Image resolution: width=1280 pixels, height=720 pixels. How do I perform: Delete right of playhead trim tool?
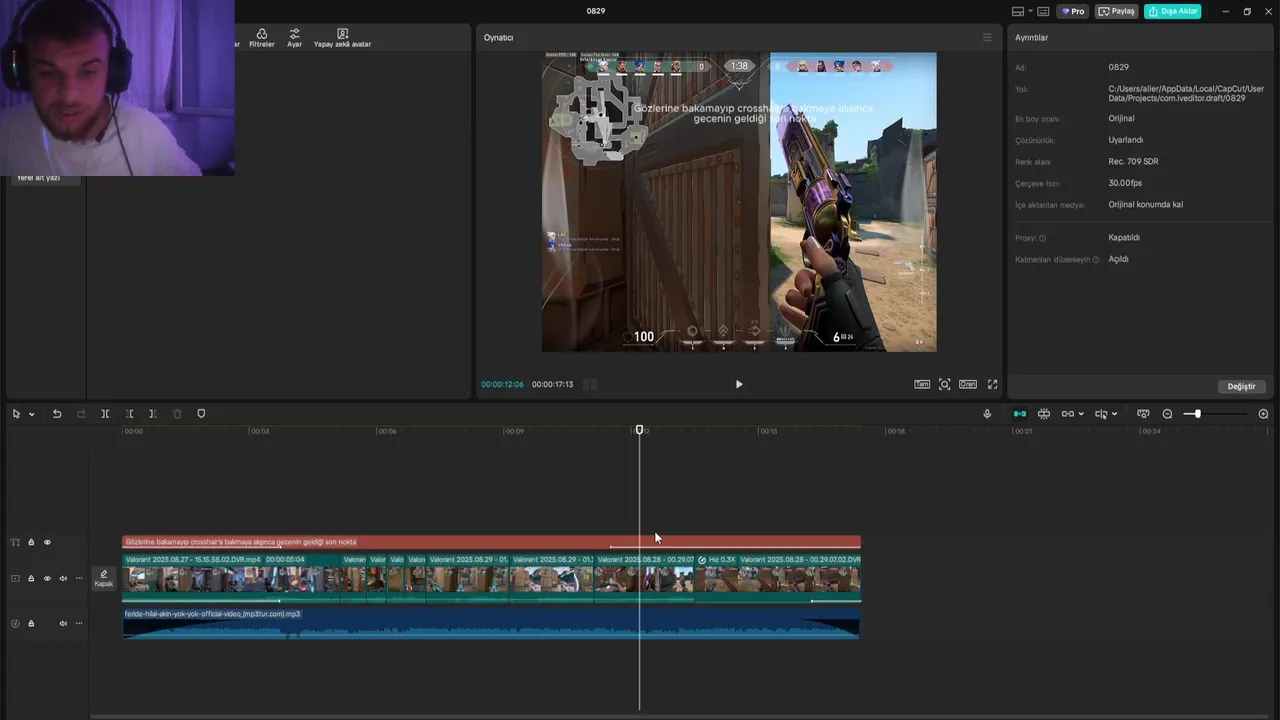[x=153, y=414]
